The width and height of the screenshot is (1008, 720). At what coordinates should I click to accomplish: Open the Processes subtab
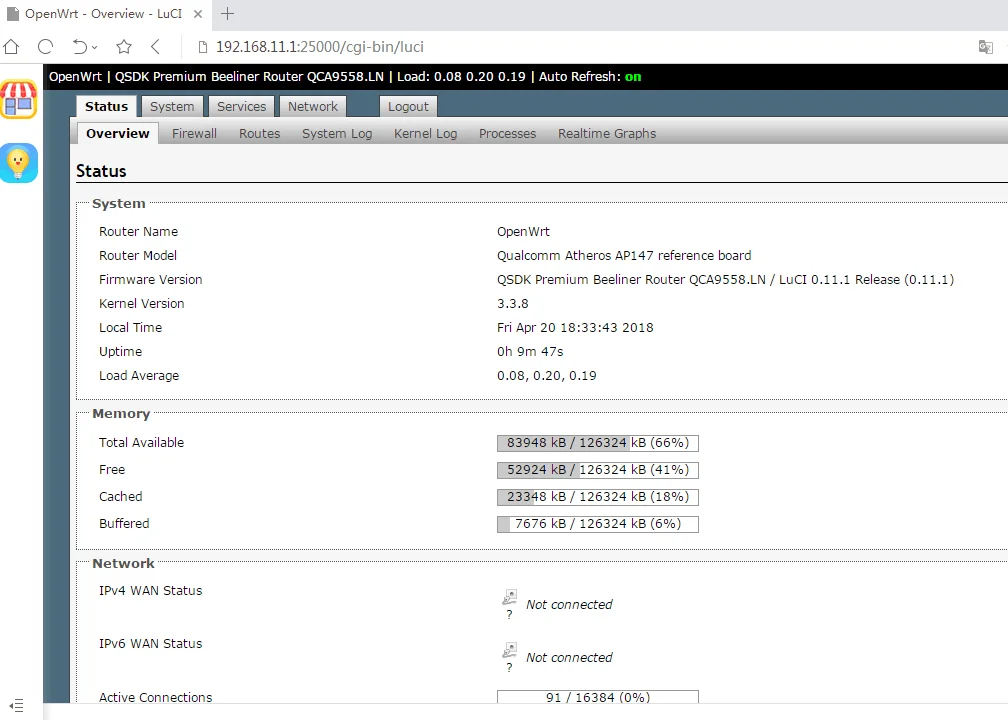point(507,134)
